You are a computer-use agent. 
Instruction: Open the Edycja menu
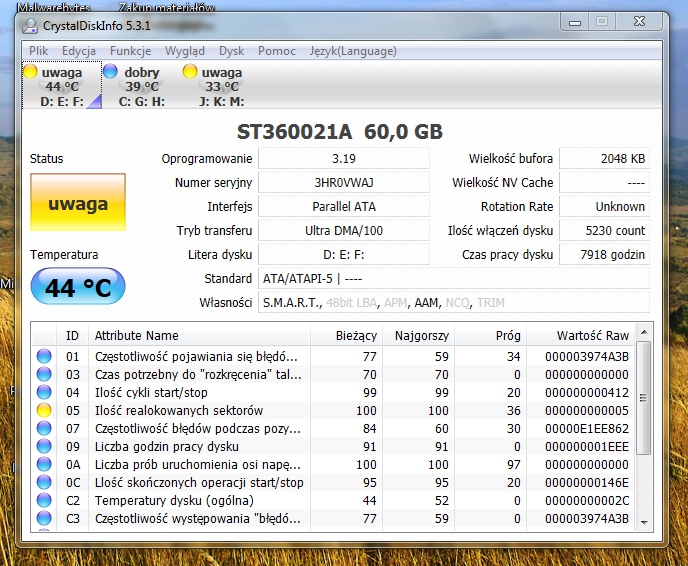pos(79,51)
